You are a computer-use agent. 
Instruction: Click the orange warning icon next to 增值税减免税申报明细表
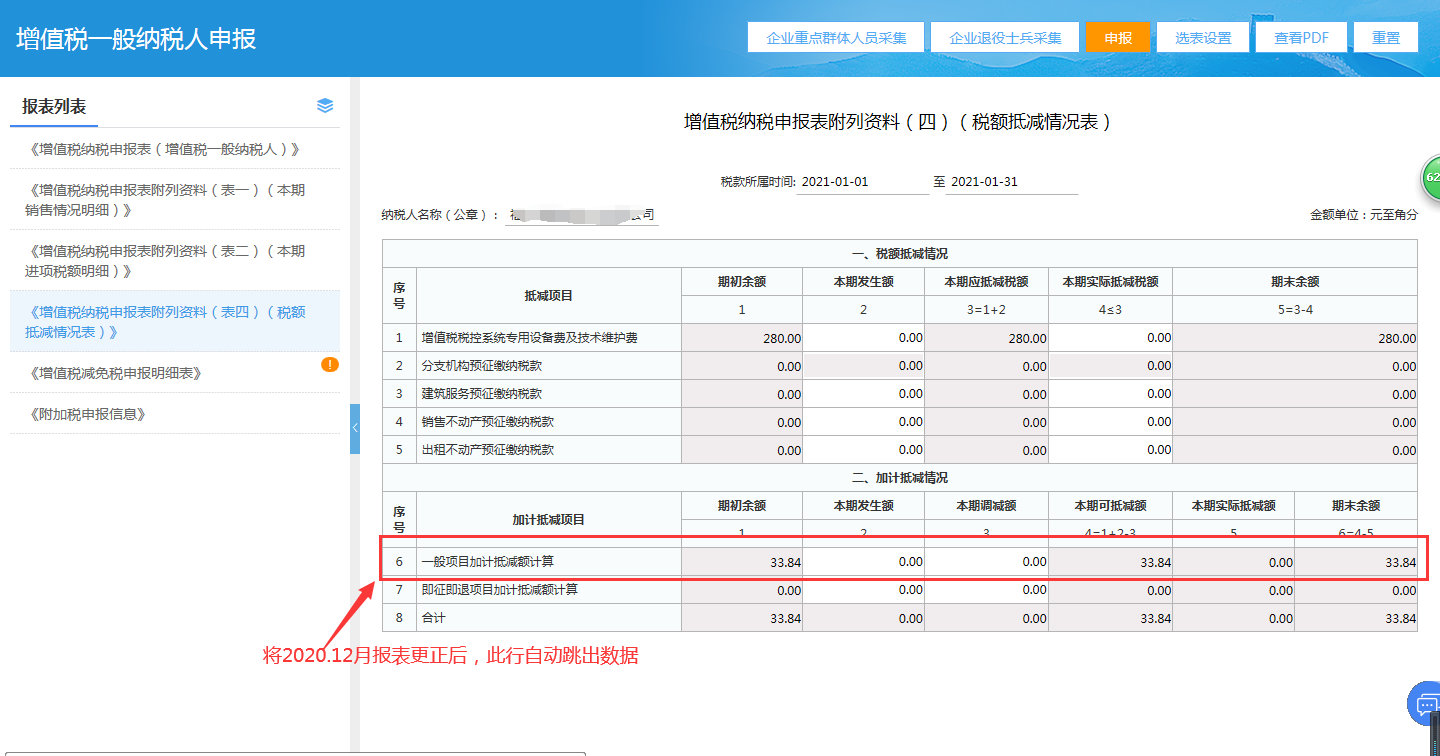330,365
